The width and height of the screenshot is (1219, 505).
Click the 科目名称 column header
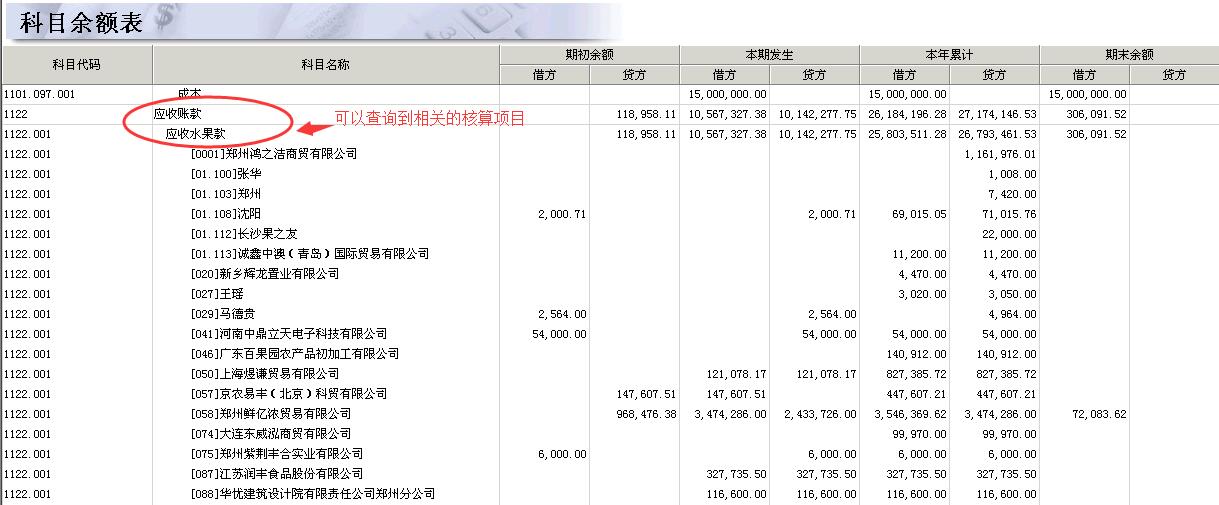325,65
